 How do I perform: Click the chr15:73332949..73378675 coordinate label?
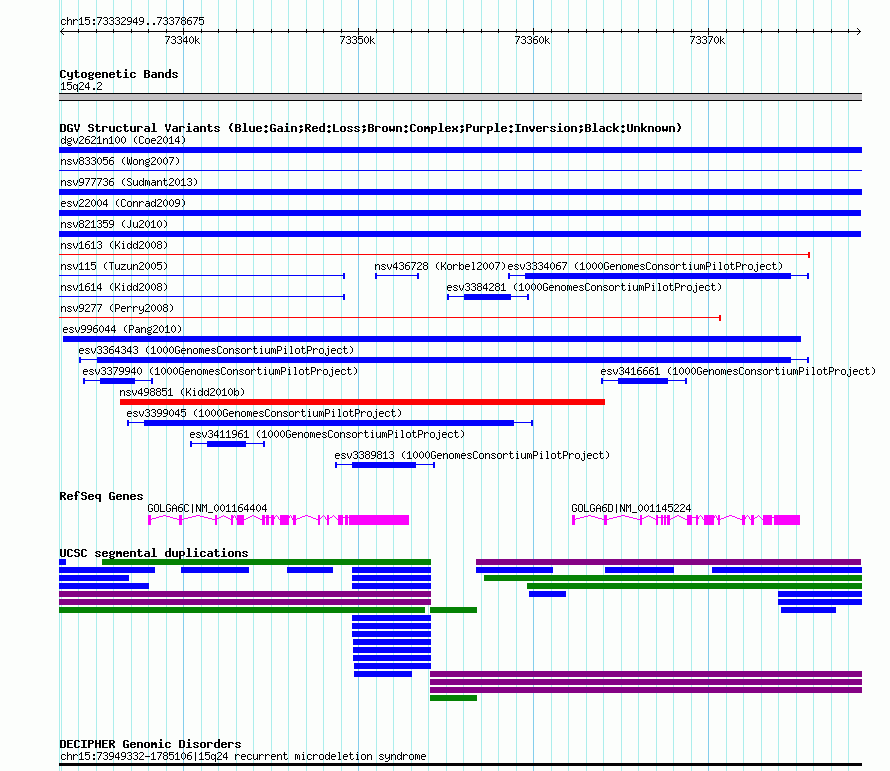click(x=132, y=22)
